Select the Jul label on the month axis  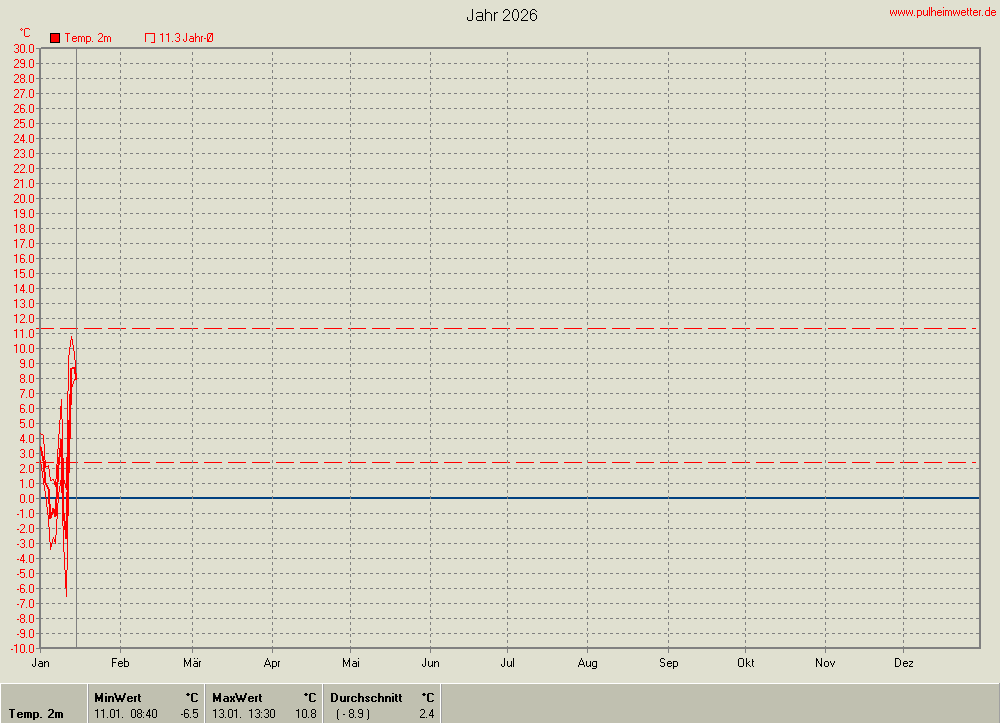508,662
